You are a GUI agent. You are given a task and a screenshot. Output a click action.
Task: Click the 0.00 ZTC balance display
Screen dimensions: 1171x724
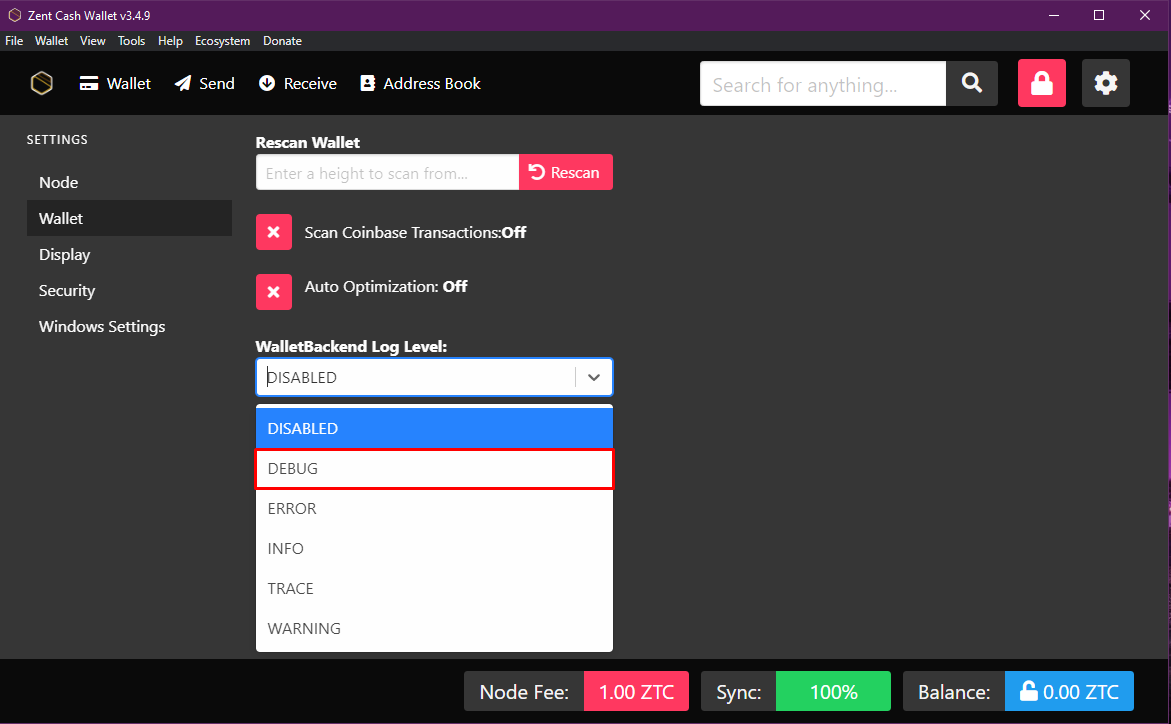click(x=1069, y=691)
